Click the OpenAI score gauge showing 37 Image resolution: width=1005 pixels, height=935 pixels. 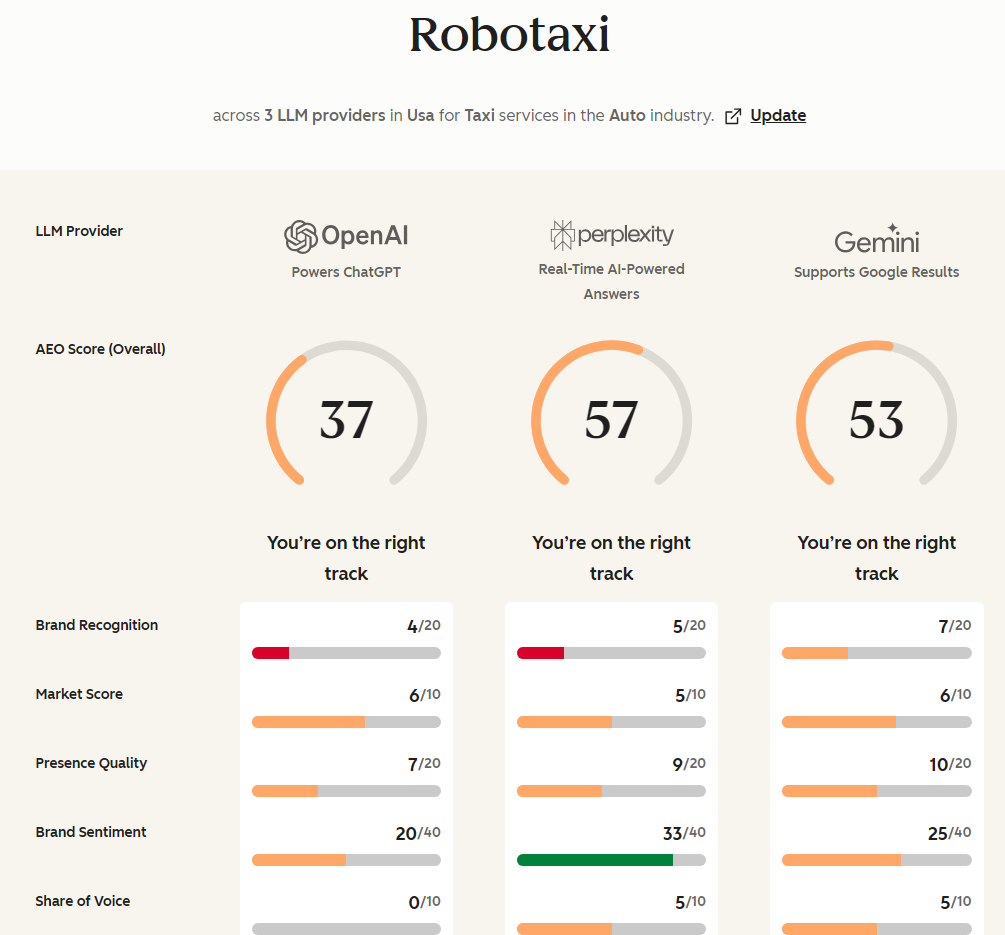(346, 413)
